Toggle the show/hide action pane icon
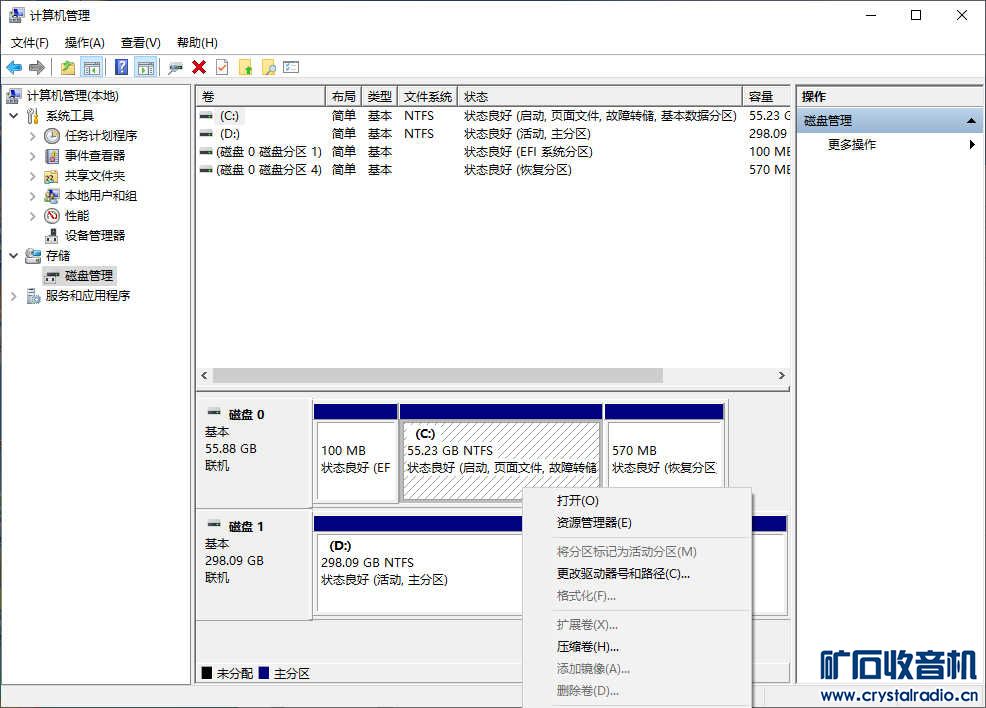986x708 pixels. [146, 67]
